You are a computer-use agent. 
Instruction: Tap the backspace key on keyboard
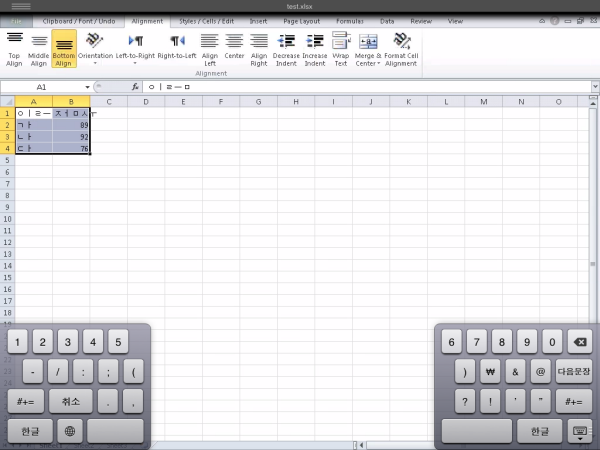(580, 342)
